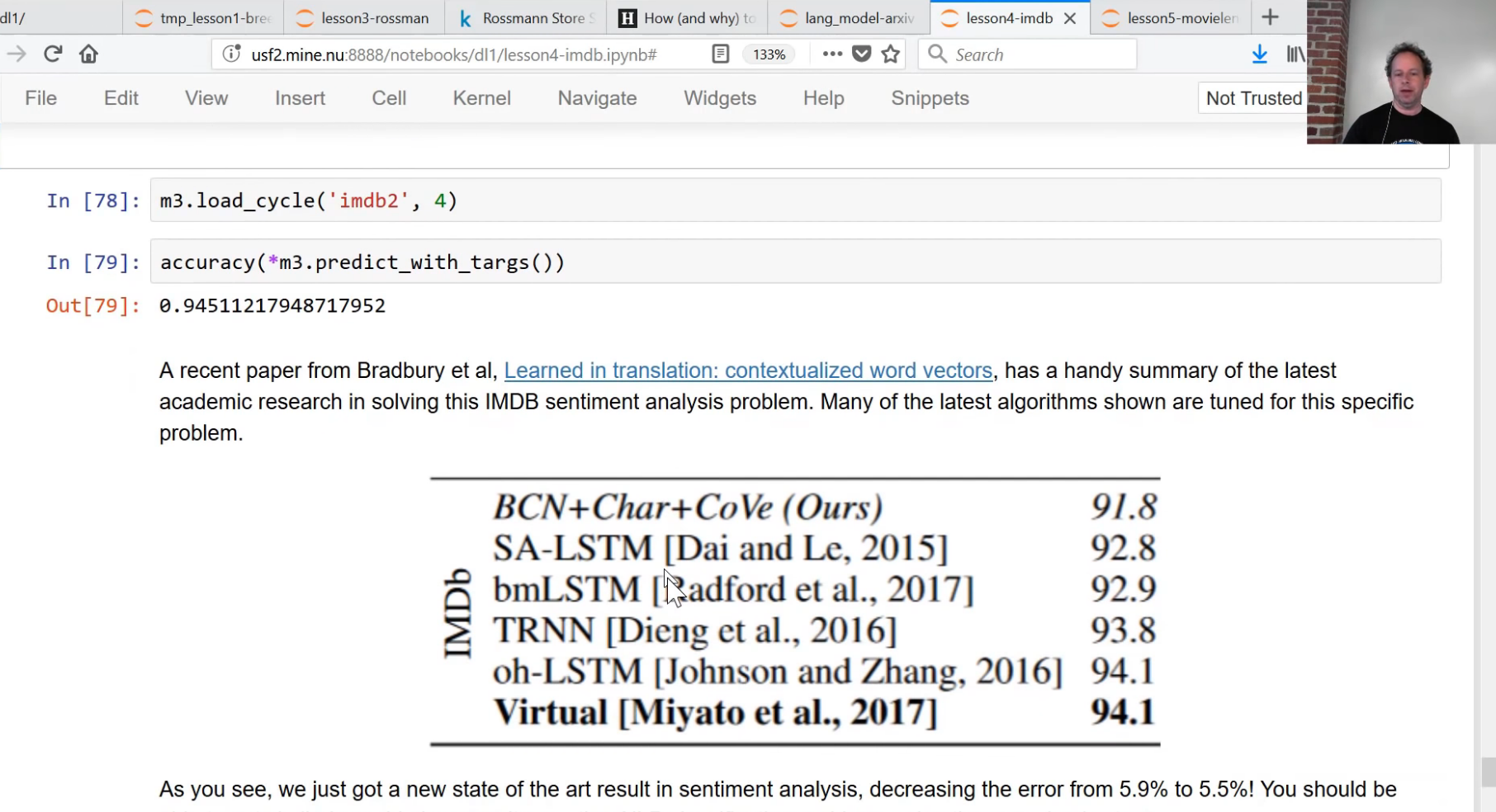Click the Pocket save icon
The image size is (1496, 812).
click(861, 54)
